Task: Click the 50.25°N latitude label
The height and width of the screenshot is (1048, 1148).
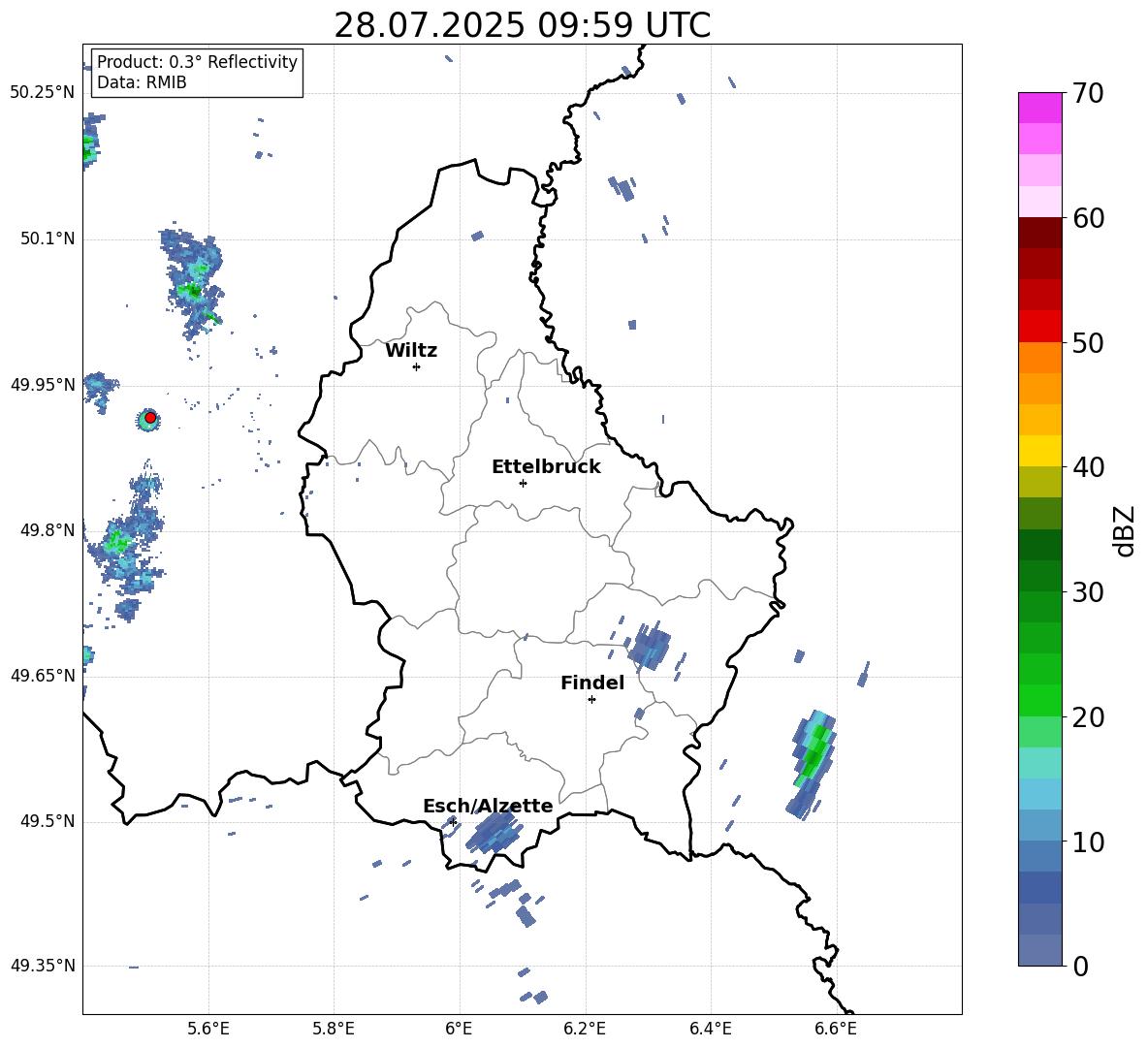Action: point(43,93)
